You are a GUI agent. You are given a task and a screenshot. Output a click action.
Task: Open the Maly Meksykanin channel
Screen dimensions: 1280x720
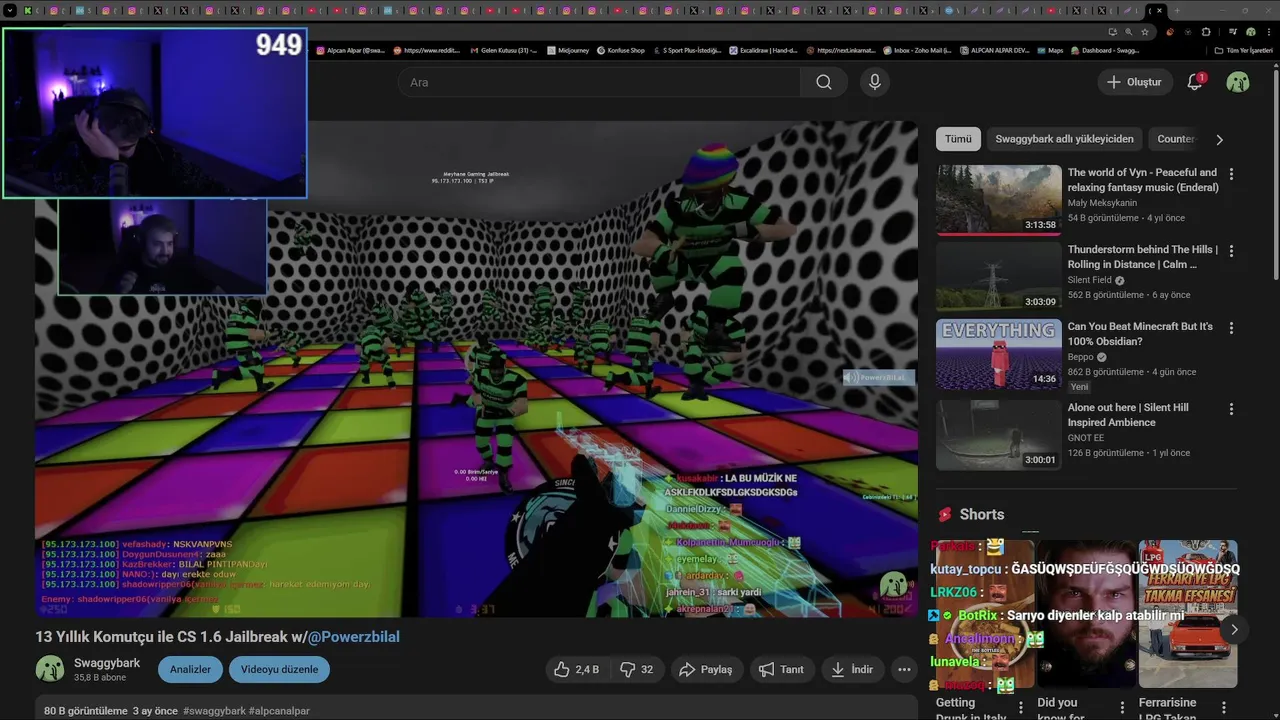(x=1102, y=203)
